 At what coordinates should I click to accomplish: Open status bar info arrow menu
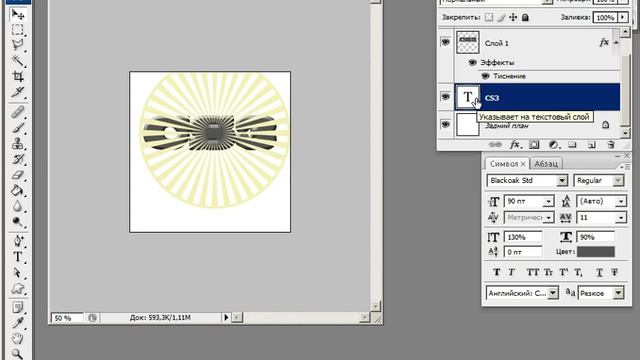[227, 317]
